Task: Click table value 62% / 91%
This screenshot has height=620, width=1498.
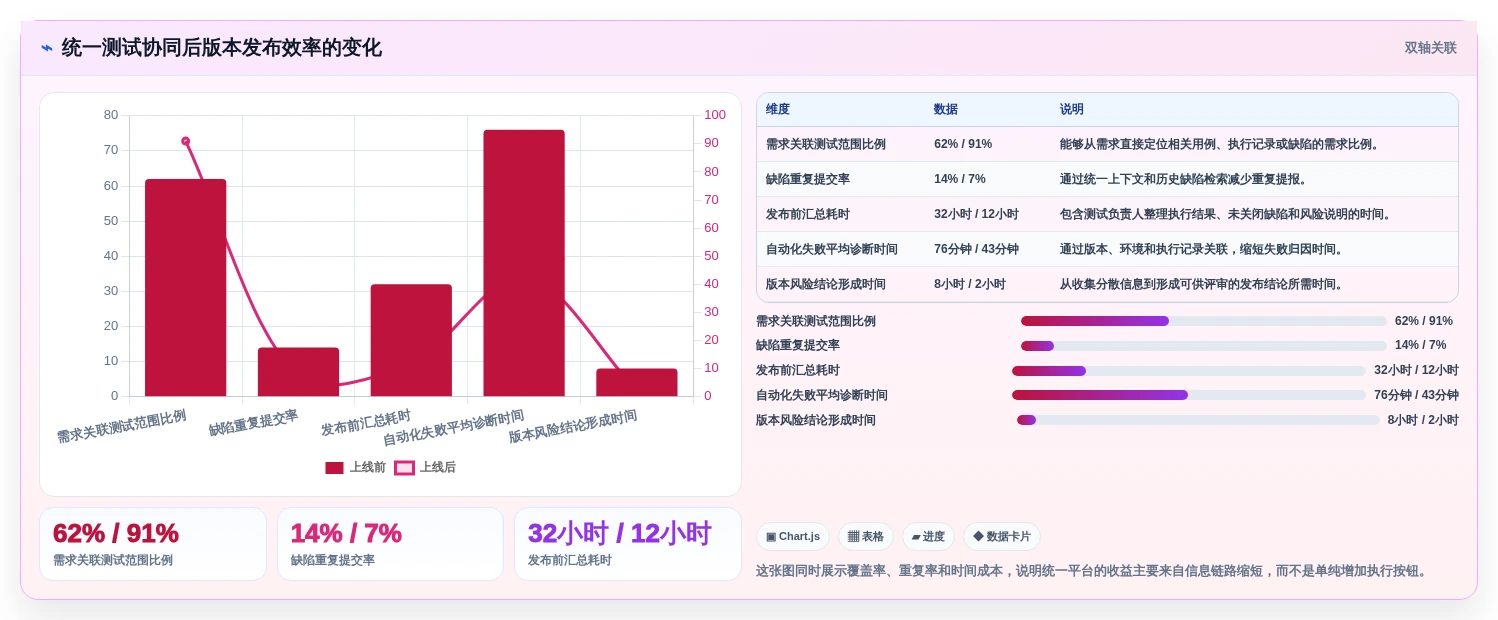Action: [963, 144]
